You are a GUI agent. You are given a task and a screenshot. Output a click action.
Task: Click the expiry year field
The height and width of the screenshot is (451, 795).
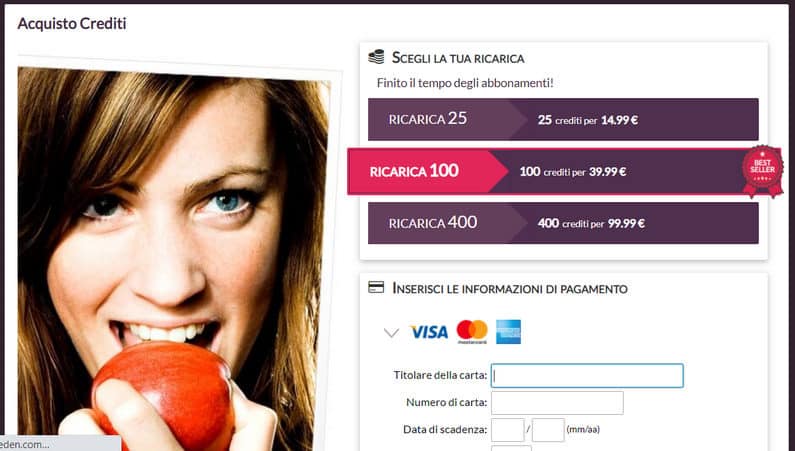click(548, 430)
